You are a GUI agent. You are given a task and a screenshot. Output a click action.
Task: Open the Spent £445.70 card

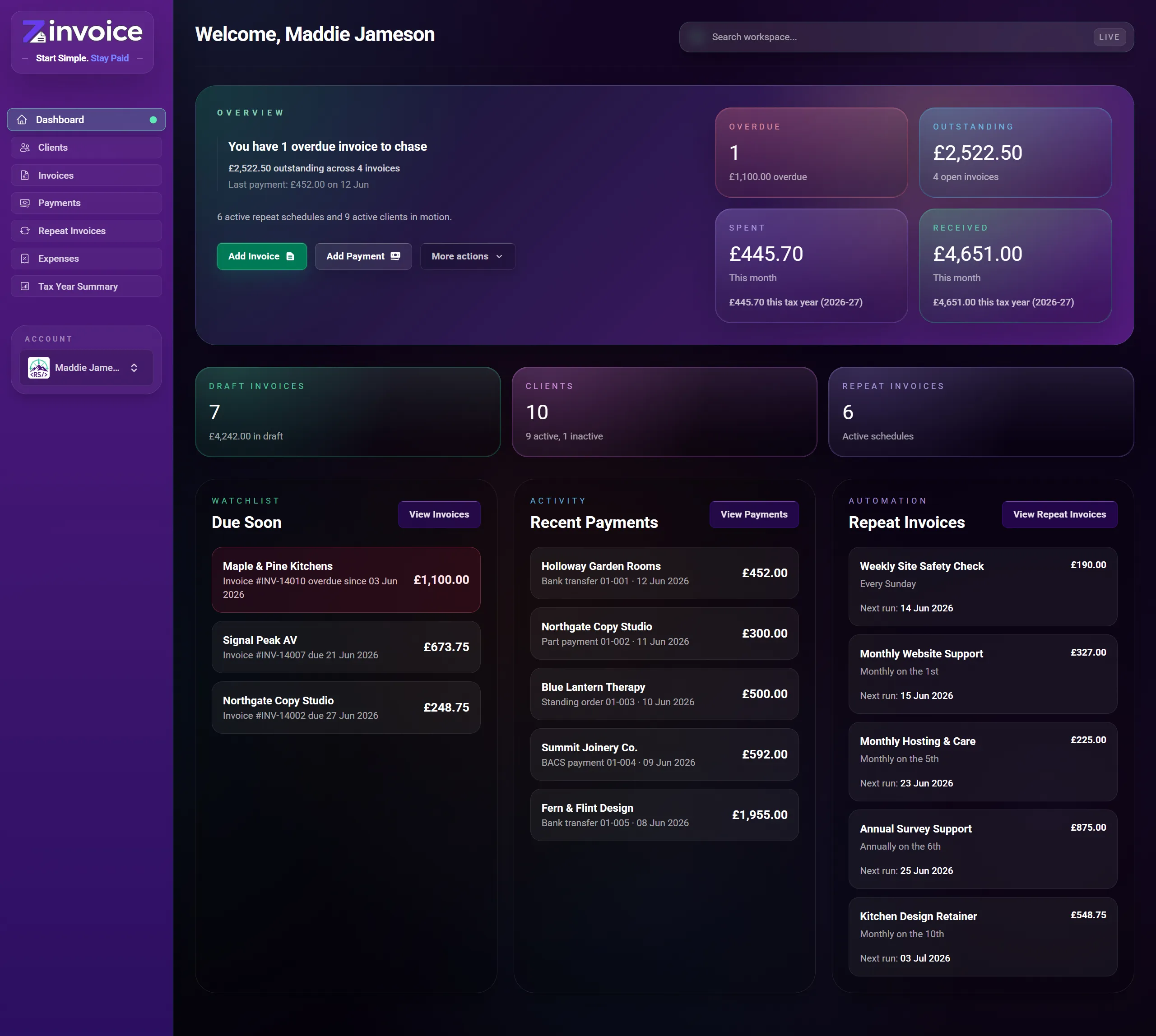[x=812, y=266]
